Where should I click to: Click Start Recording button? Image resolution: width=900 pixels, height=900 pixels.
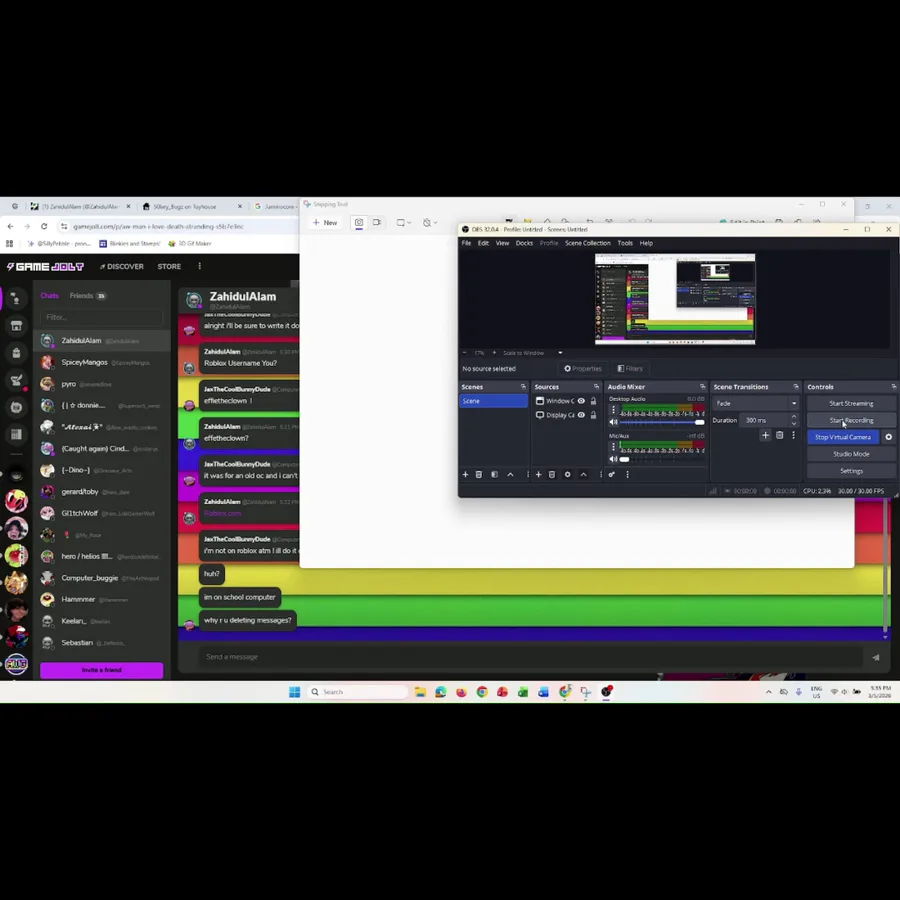(851, 420)
